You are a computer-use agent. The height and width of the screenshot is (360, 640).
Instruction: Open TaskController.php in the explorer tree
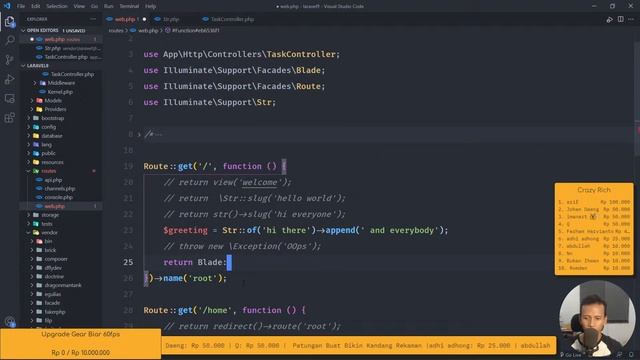point(72,74)
